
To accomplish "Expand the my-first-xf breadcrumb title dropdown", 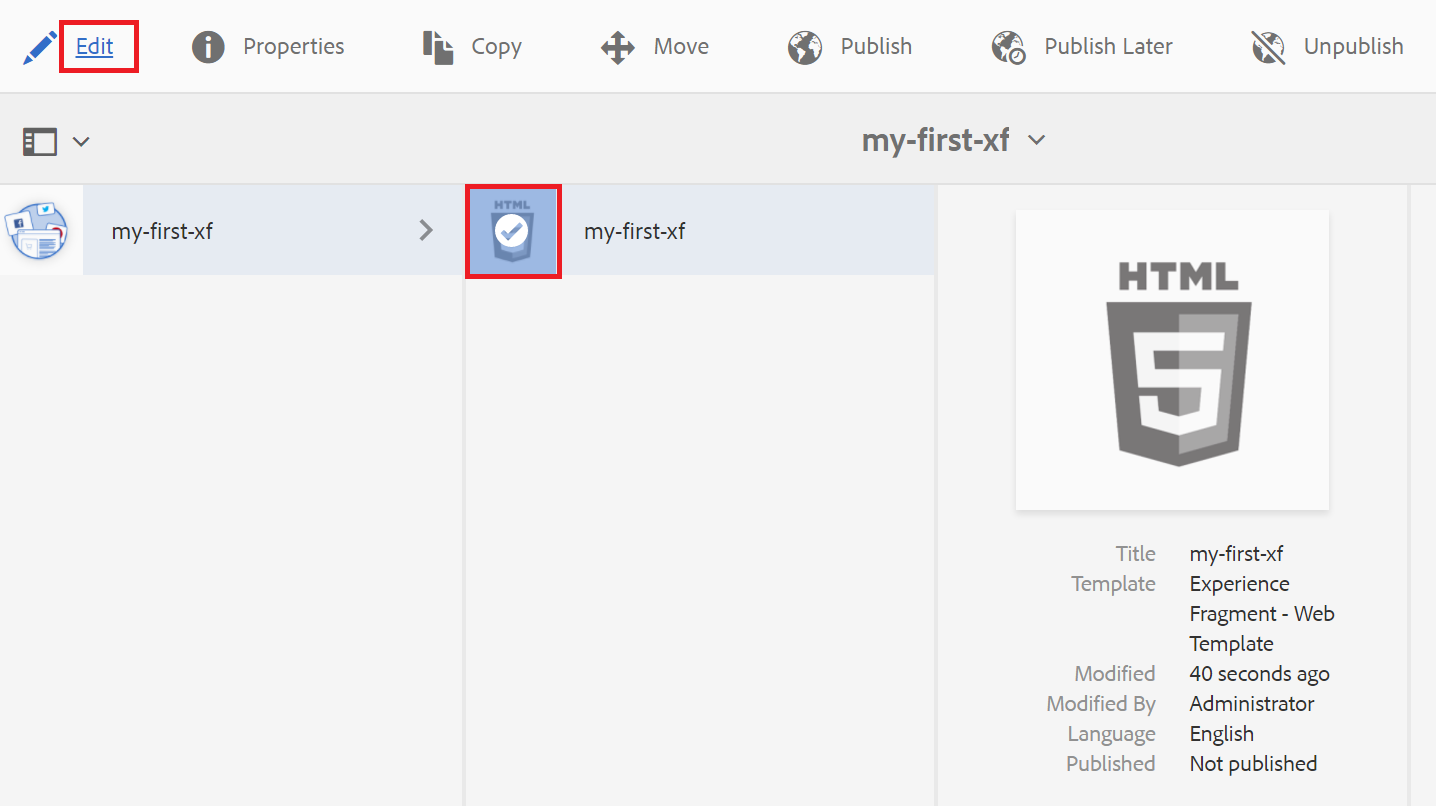I will 1037,140.
